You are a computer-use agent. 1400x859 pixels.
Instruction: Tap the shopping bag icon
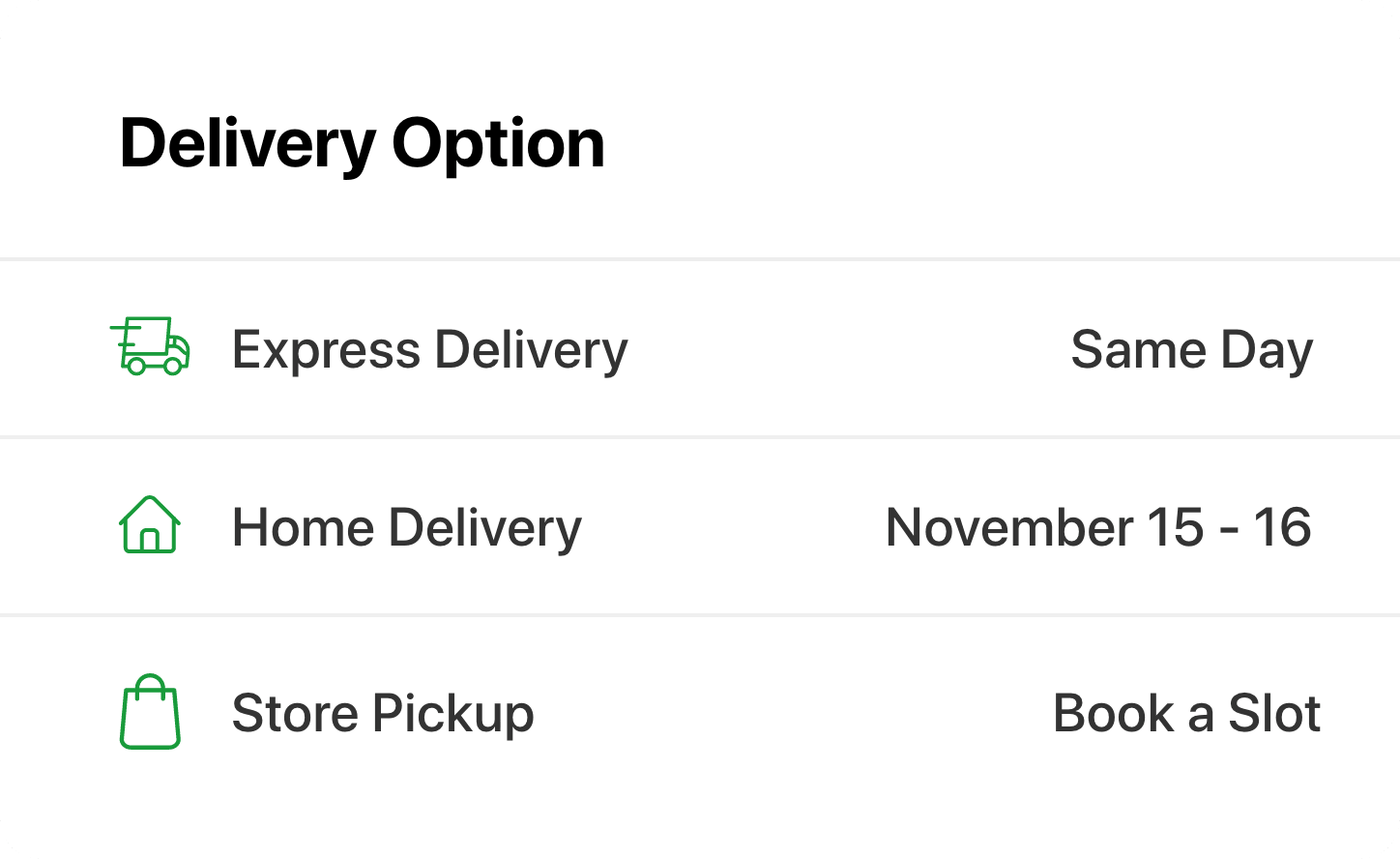point(150,712)
